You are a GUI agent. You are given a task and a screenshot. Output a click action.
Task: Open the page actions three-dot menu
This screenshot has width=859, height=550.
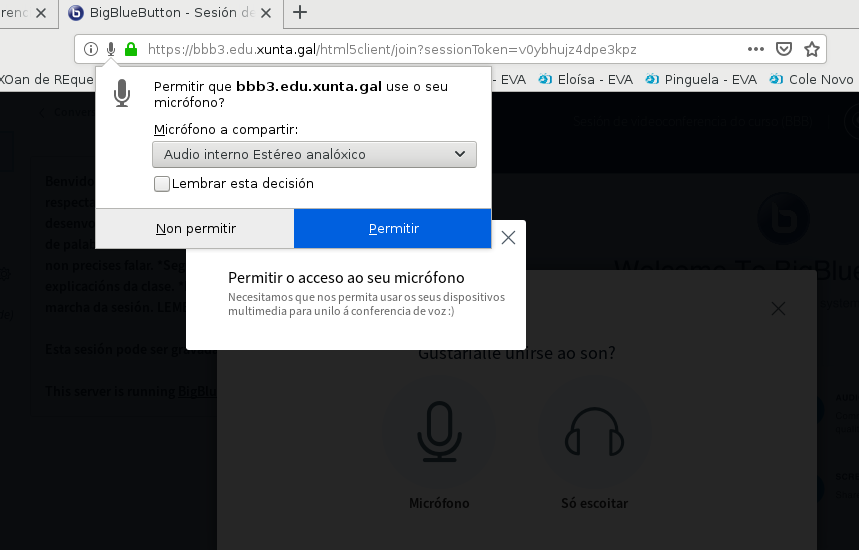point(756,49)
